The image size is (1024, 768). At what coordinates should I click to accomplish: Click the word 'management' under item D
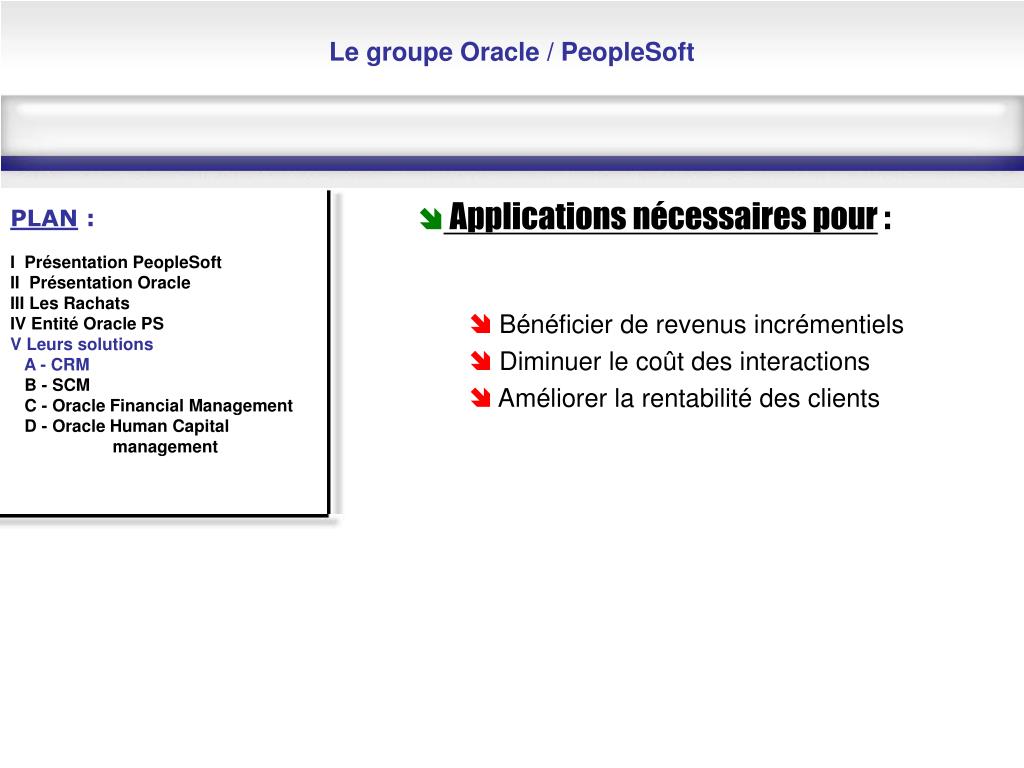tap(165, 447)
